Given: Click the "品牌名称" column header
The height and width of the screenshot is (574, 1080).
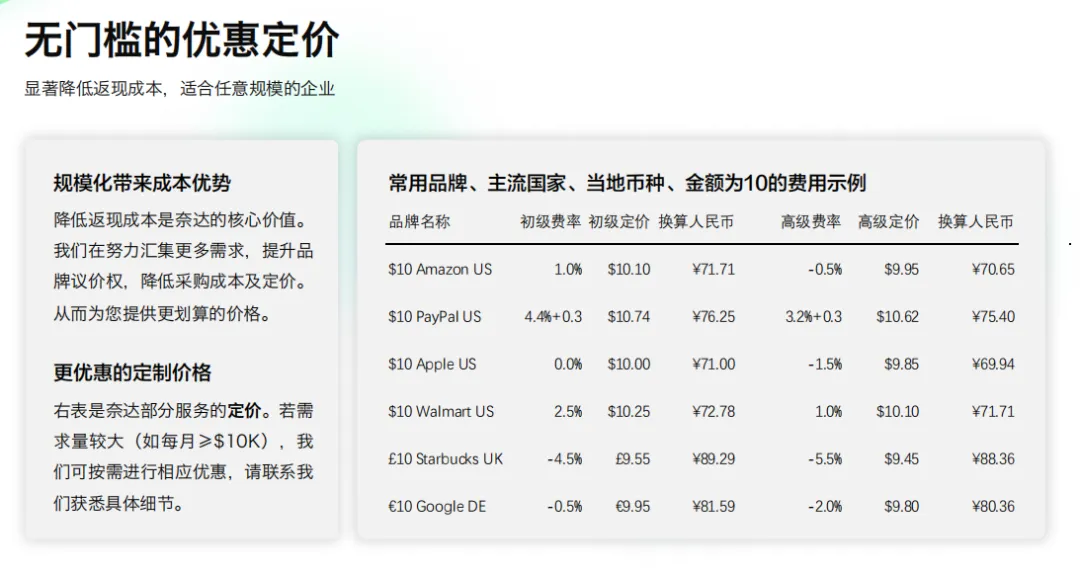Looking at the screenshot, I should 419,222.
